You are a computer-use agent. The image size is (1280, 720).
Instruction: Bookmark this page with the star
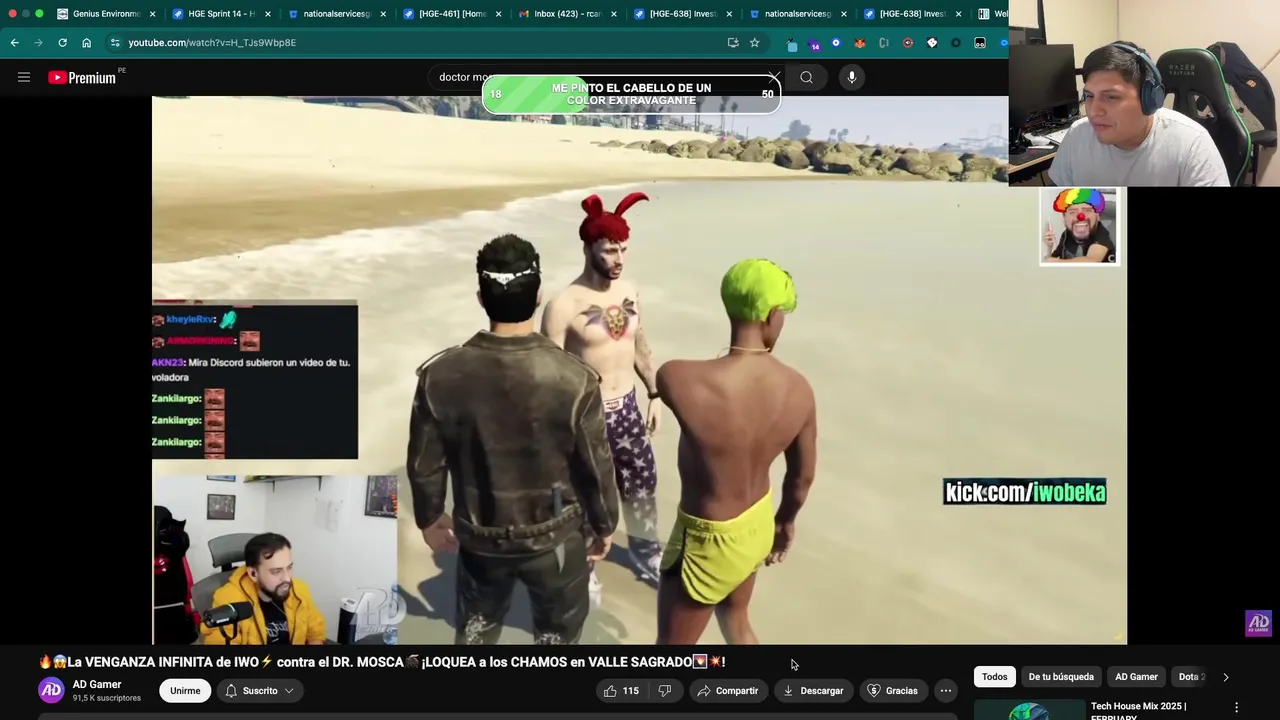click(x=754, y=42)
